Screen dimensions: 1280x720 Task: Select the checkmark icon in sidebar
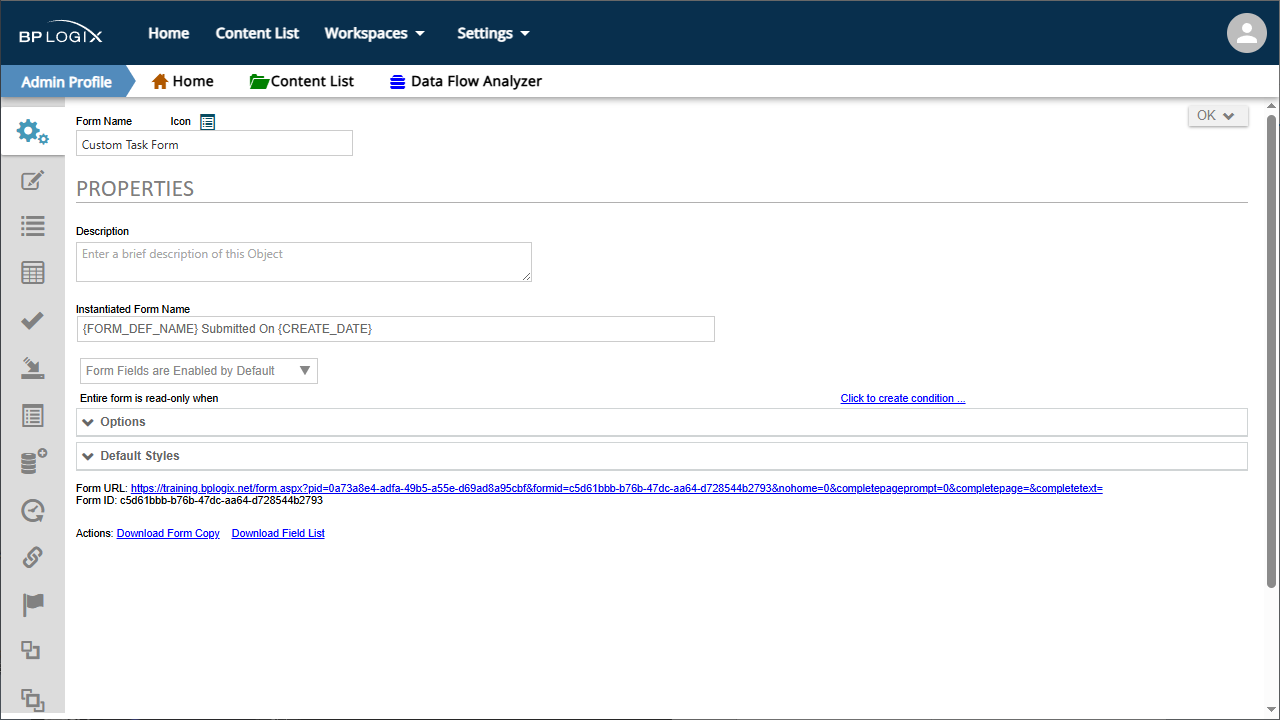(33, 320)
